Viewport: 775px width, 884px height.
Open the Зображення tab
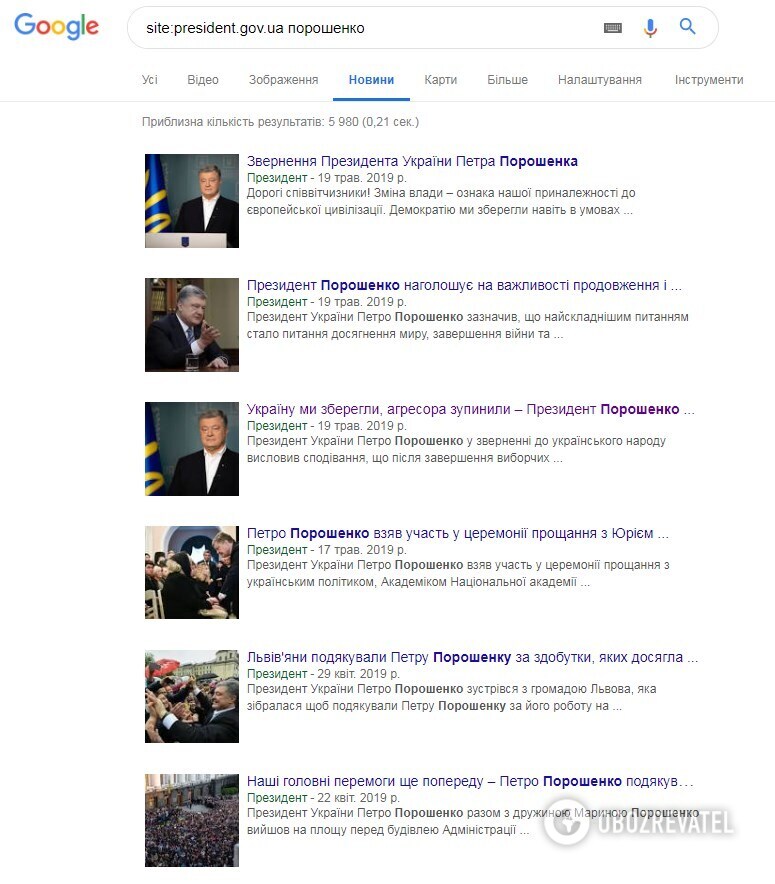[x=284, y=80]
